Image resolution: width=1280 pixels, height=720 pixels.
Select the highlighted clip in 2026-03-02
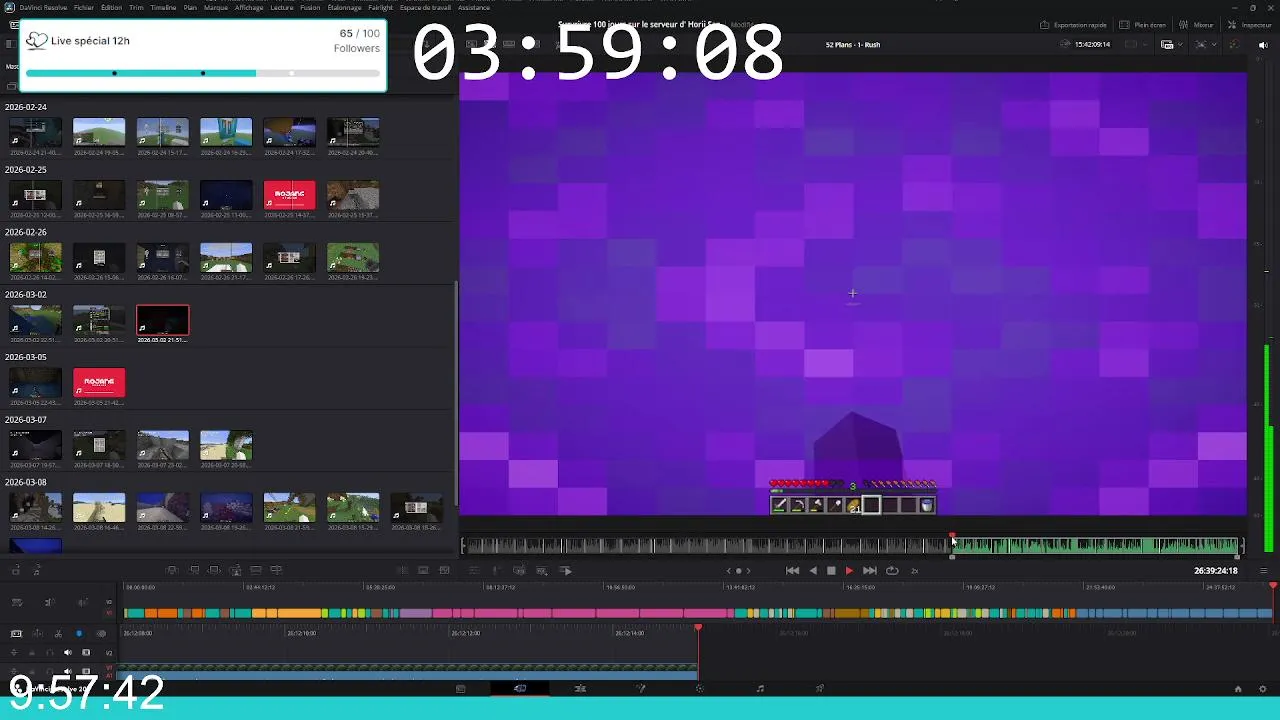click(162, 321)
